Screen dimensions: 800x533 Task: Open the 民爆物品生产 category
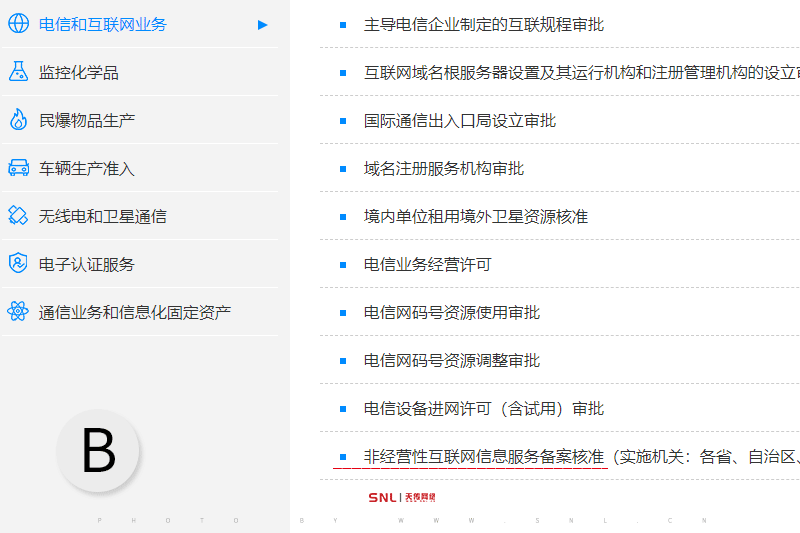[x=87, y=120]
